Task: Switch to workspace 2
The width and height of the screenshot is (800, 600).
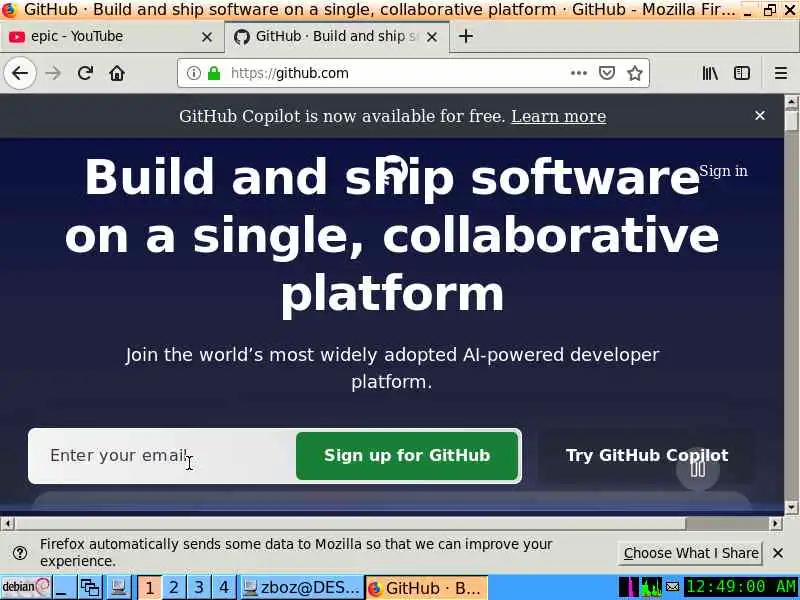Action: pyautogui.click(x=174, y=587)
